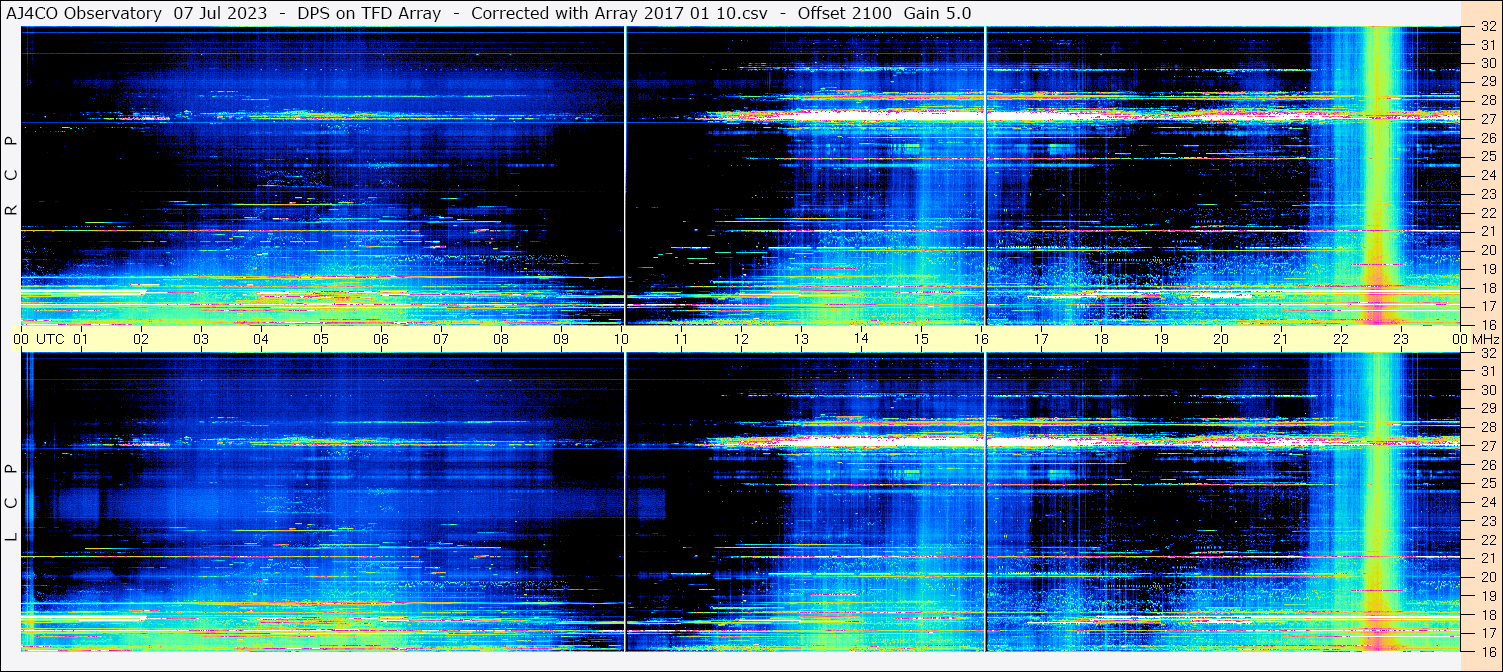Click 21 MHz tick in LCP panel
This screenshot has width=1503, height=672.
tap(1488, 558)
